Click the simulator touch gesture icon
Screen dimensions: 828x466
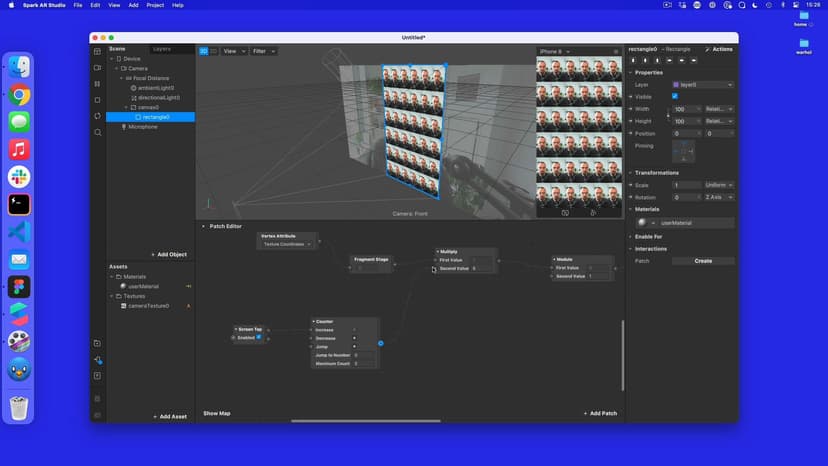[593, 213]
